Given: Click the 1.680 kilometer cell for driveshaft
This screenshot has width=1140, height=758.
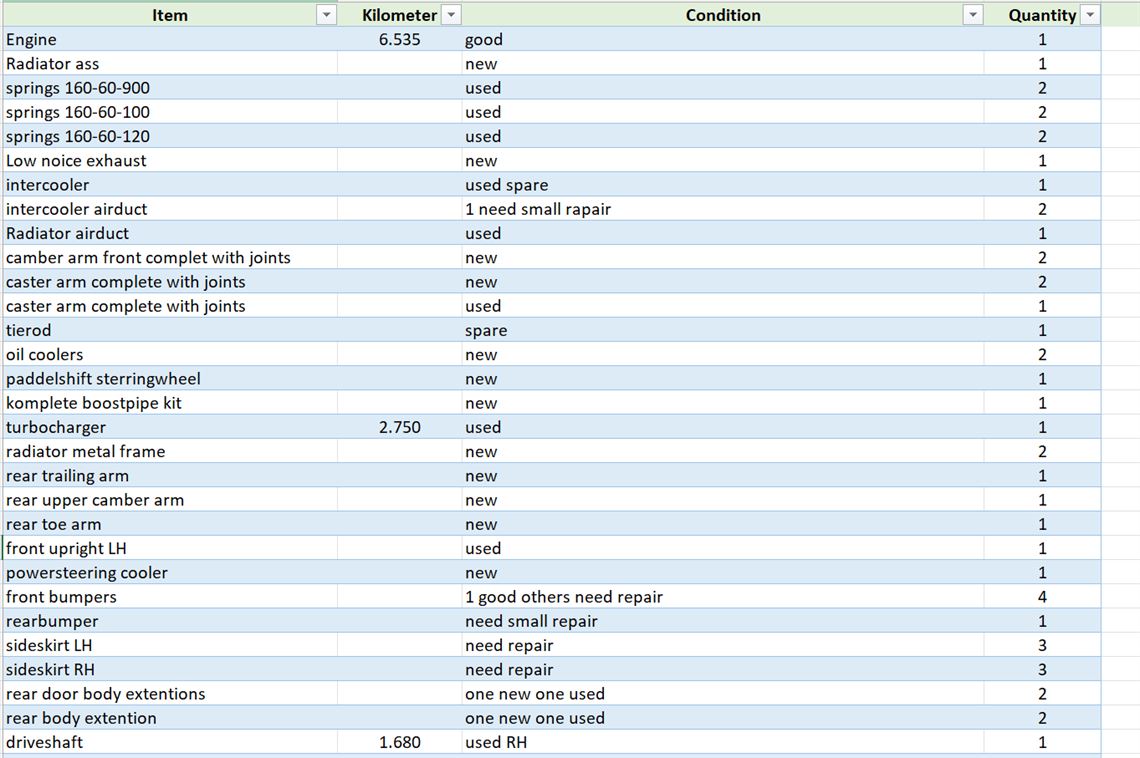Looking at the screenshot, I should [399, 742].
